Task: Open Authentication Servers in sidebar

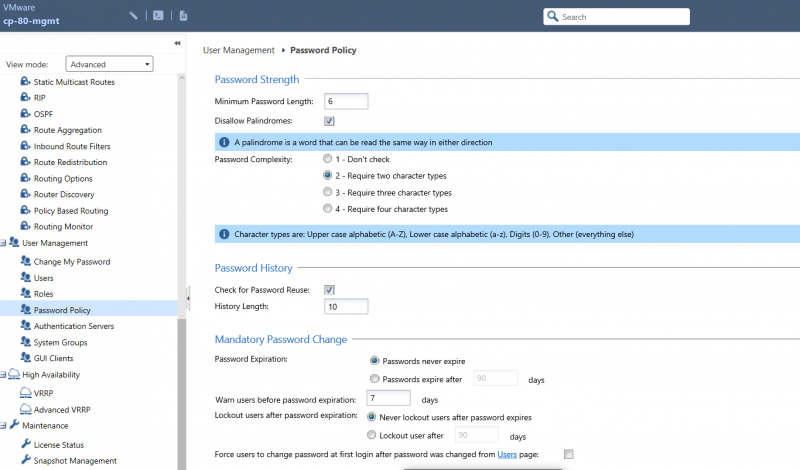Action: tap(73, 326)
